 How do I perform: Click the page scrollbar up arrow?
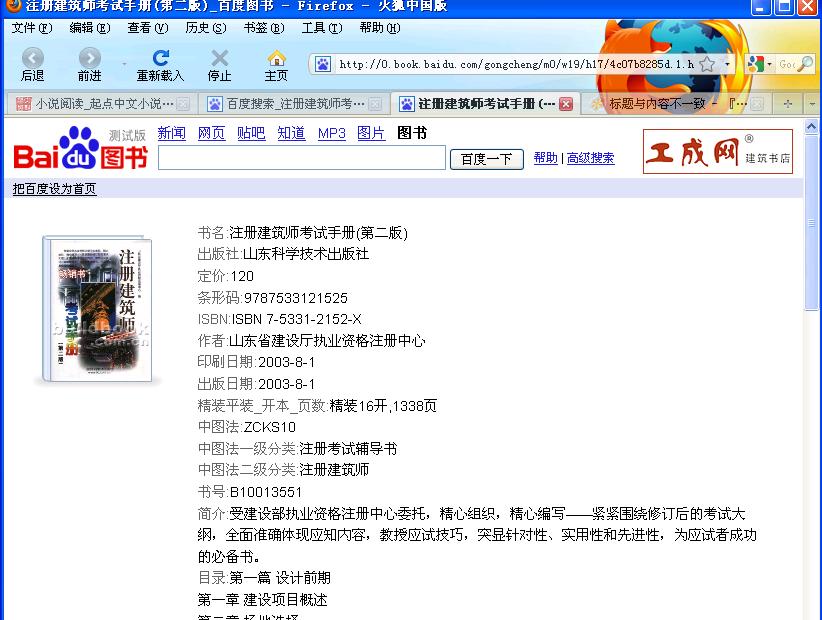point(811,126)
